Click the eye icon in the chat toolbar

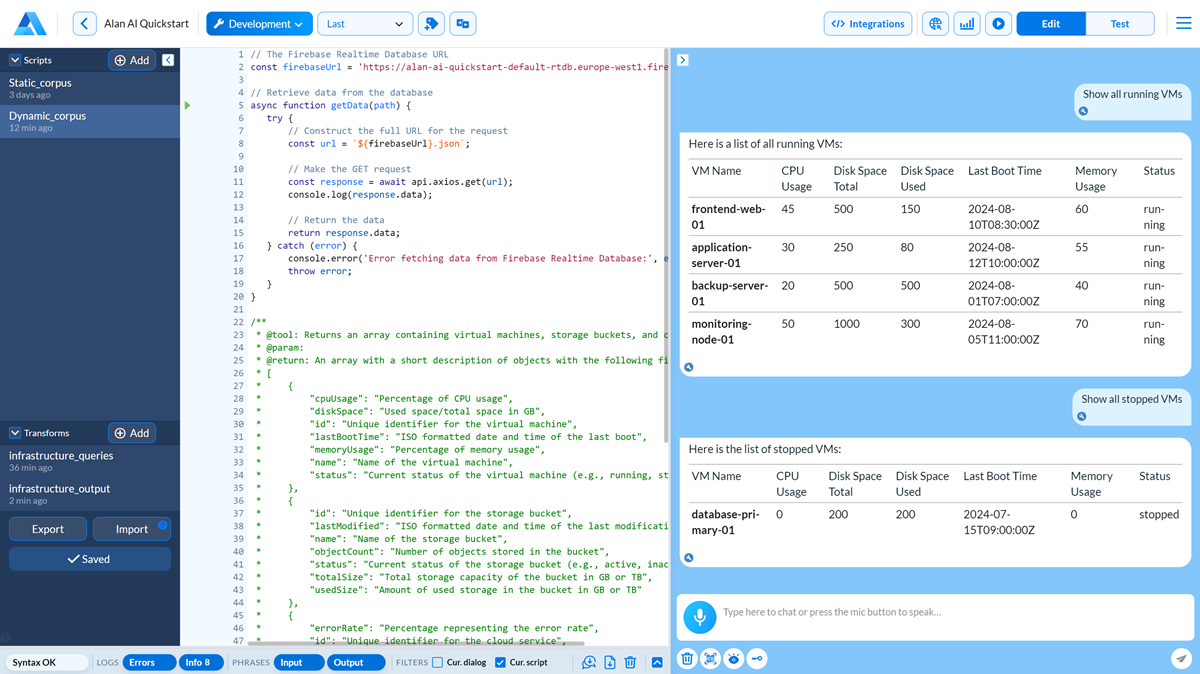click(733, 658)
